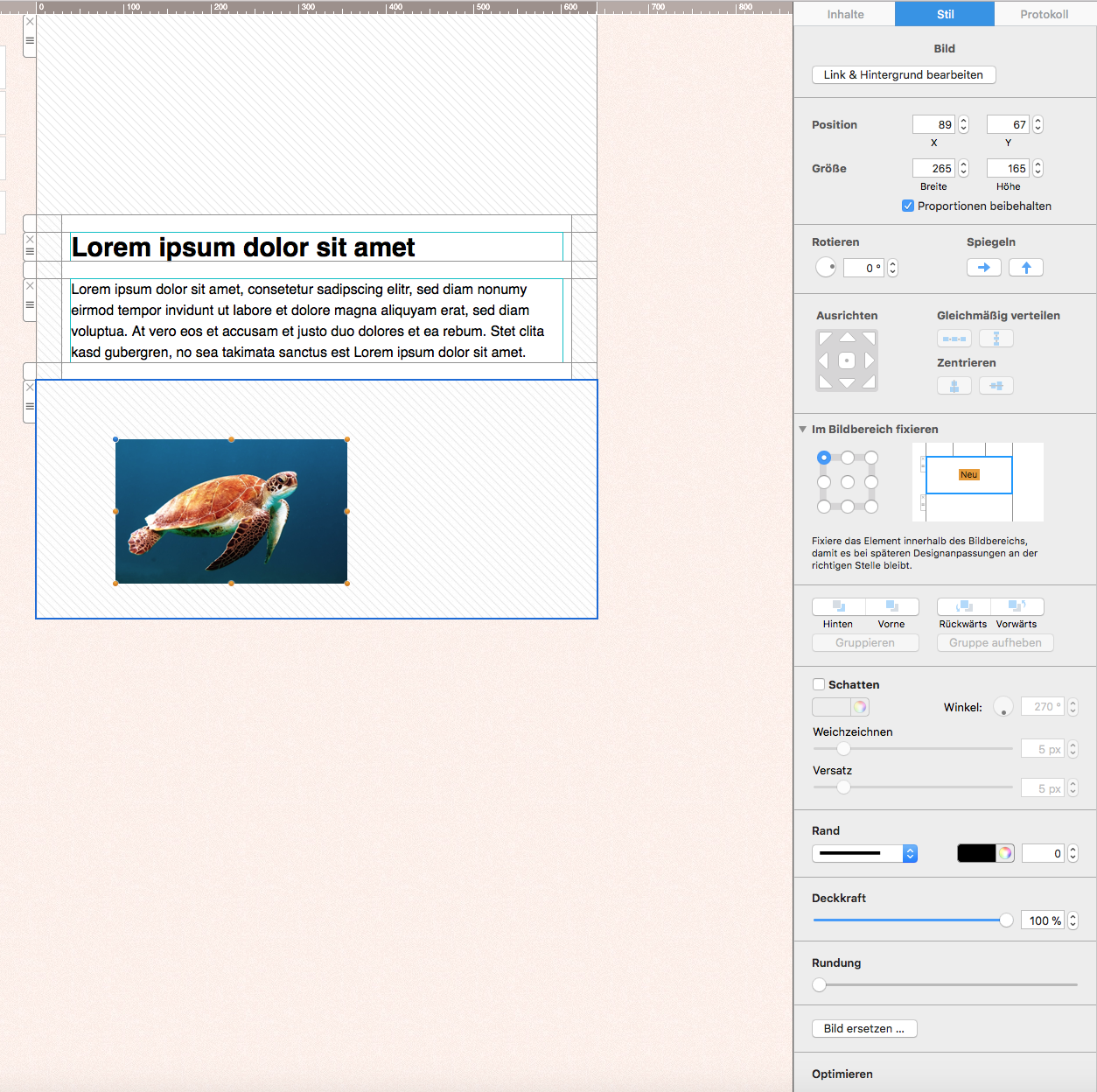The width and height of the screenshot is (1097, 1092).
Task: Open the Rand line style dropdown
Action: [x=864, y=853]
